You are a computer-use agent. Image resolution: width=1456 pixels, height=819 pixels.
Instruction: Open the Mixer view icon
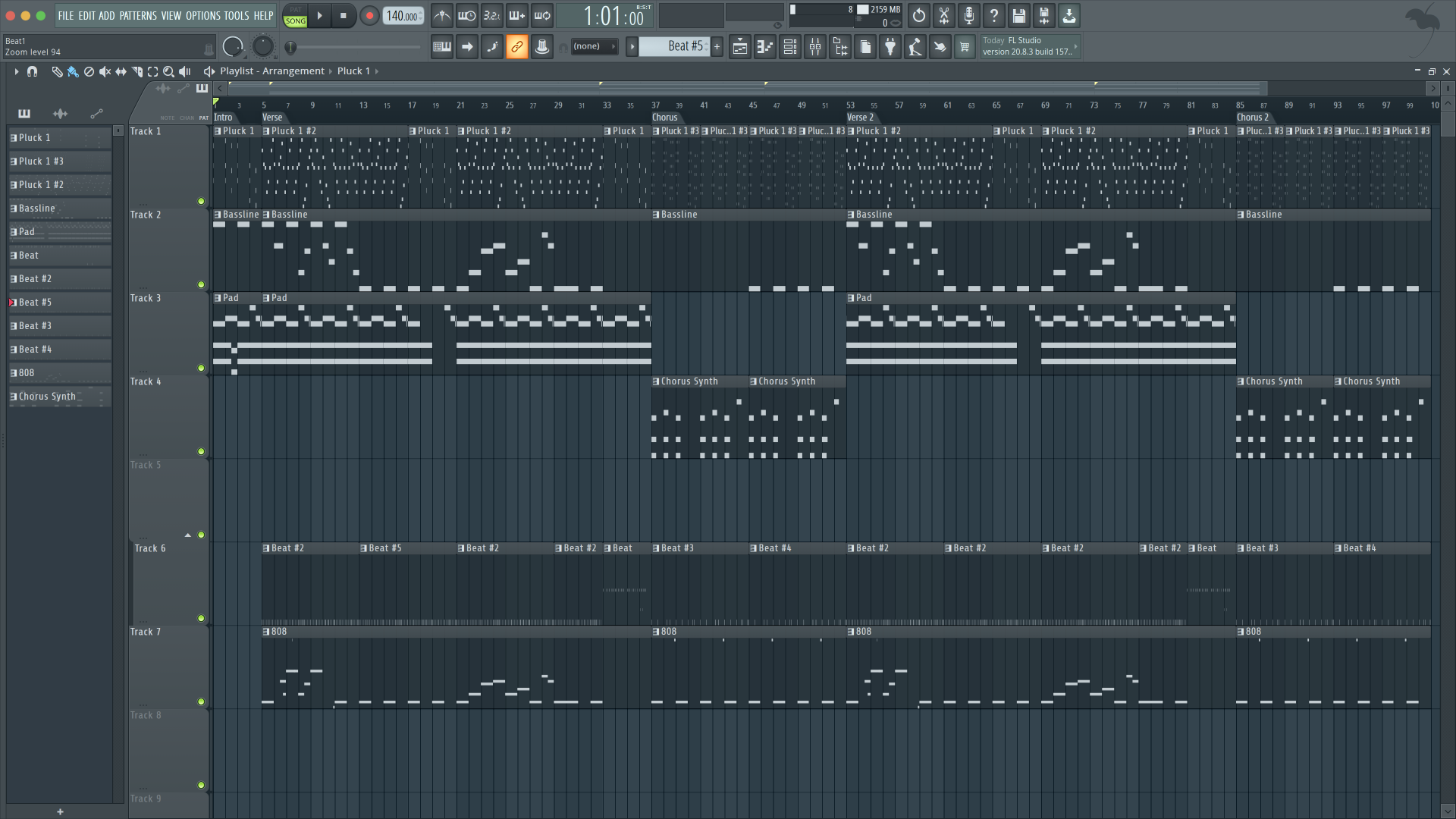815,47
